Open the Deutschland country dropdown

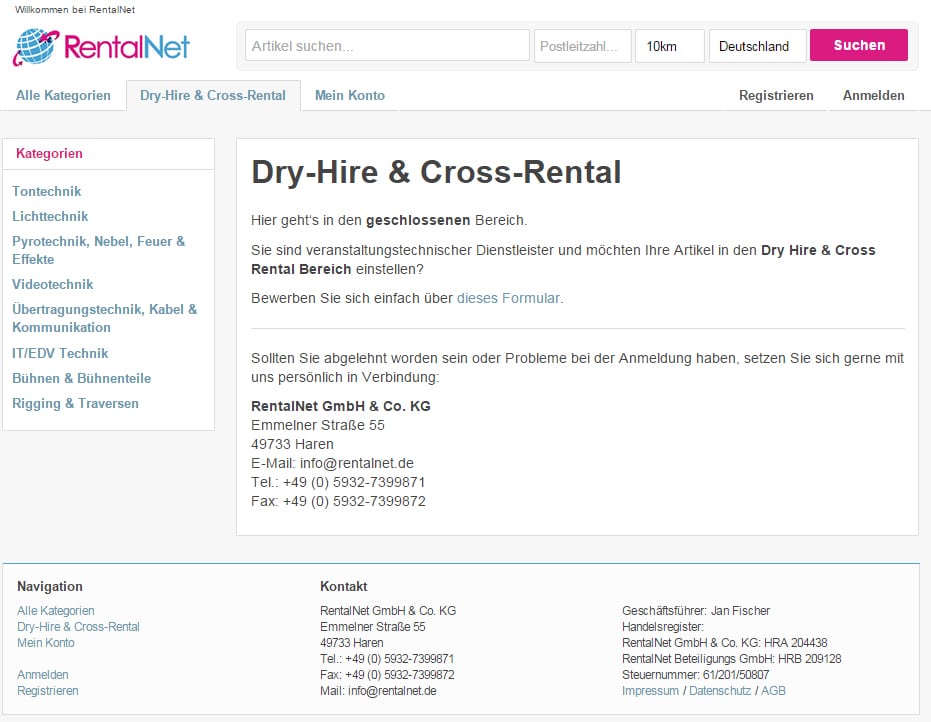[x=756, y=46]
